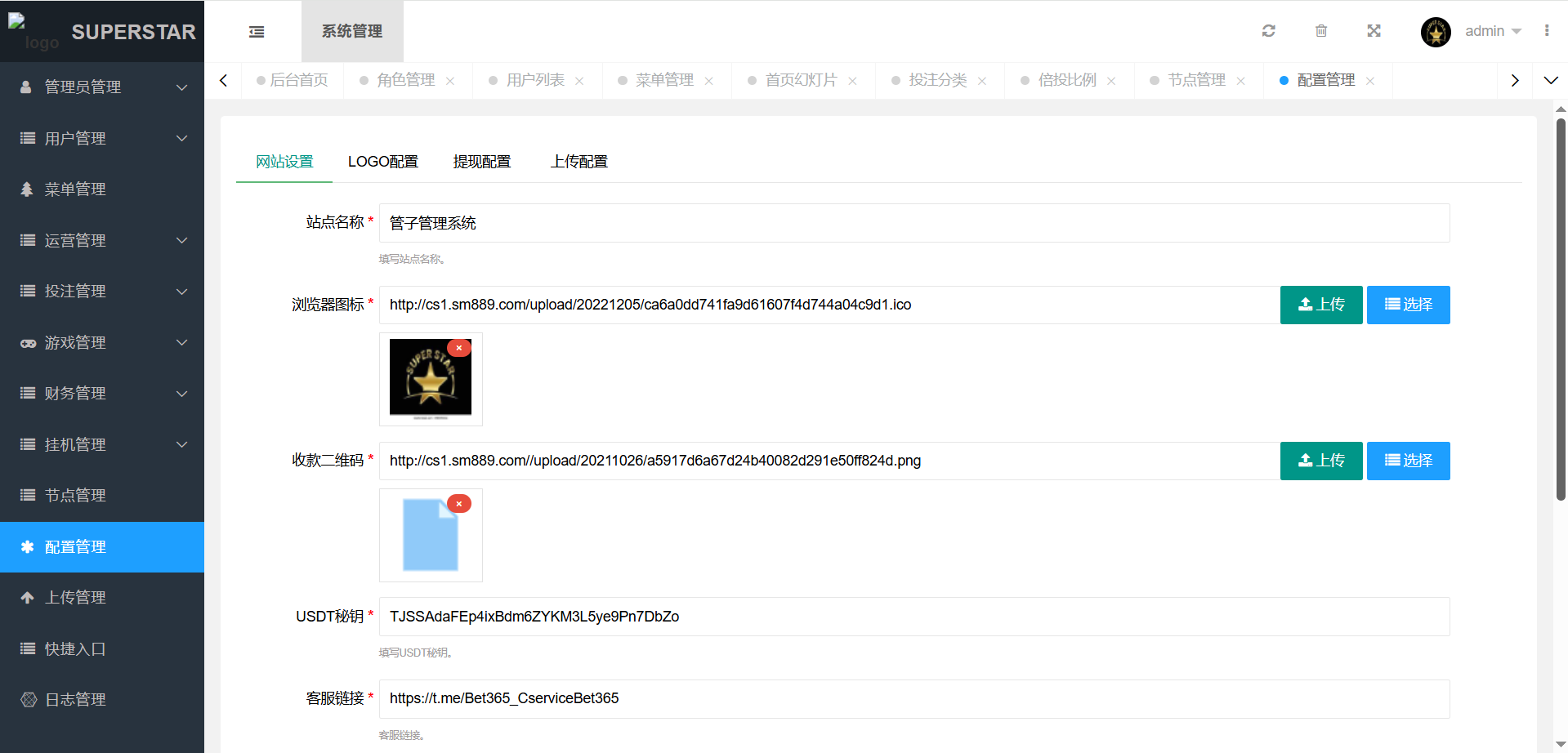Open 节点管理 in the sidebar
The height and width of the screenshot is (753, 1568).
[x=102, y=496]
